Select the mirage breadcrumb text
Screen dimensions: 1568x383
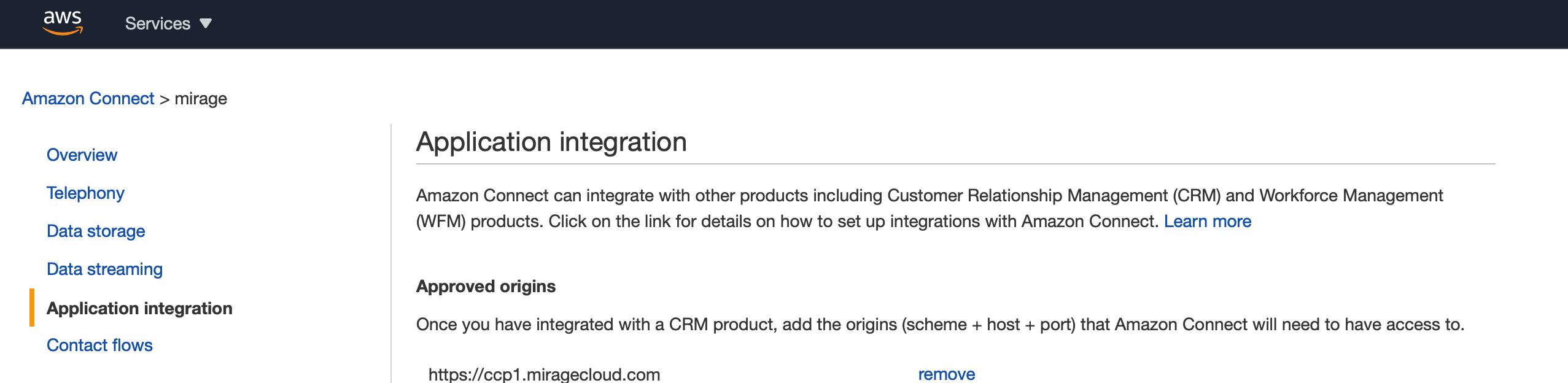pyautogui.click(x=201, y=99)
